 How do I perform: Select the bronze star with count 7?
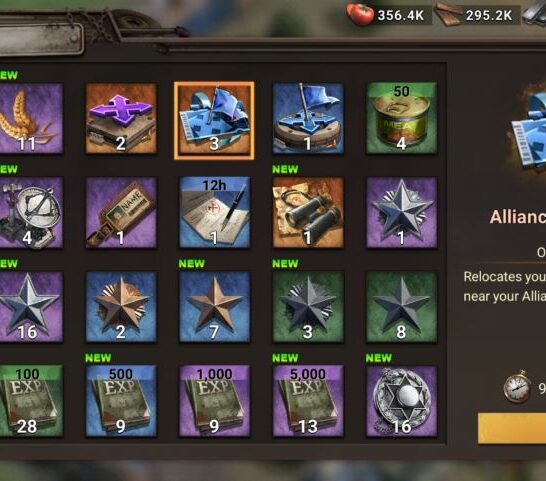click(214, 307)
